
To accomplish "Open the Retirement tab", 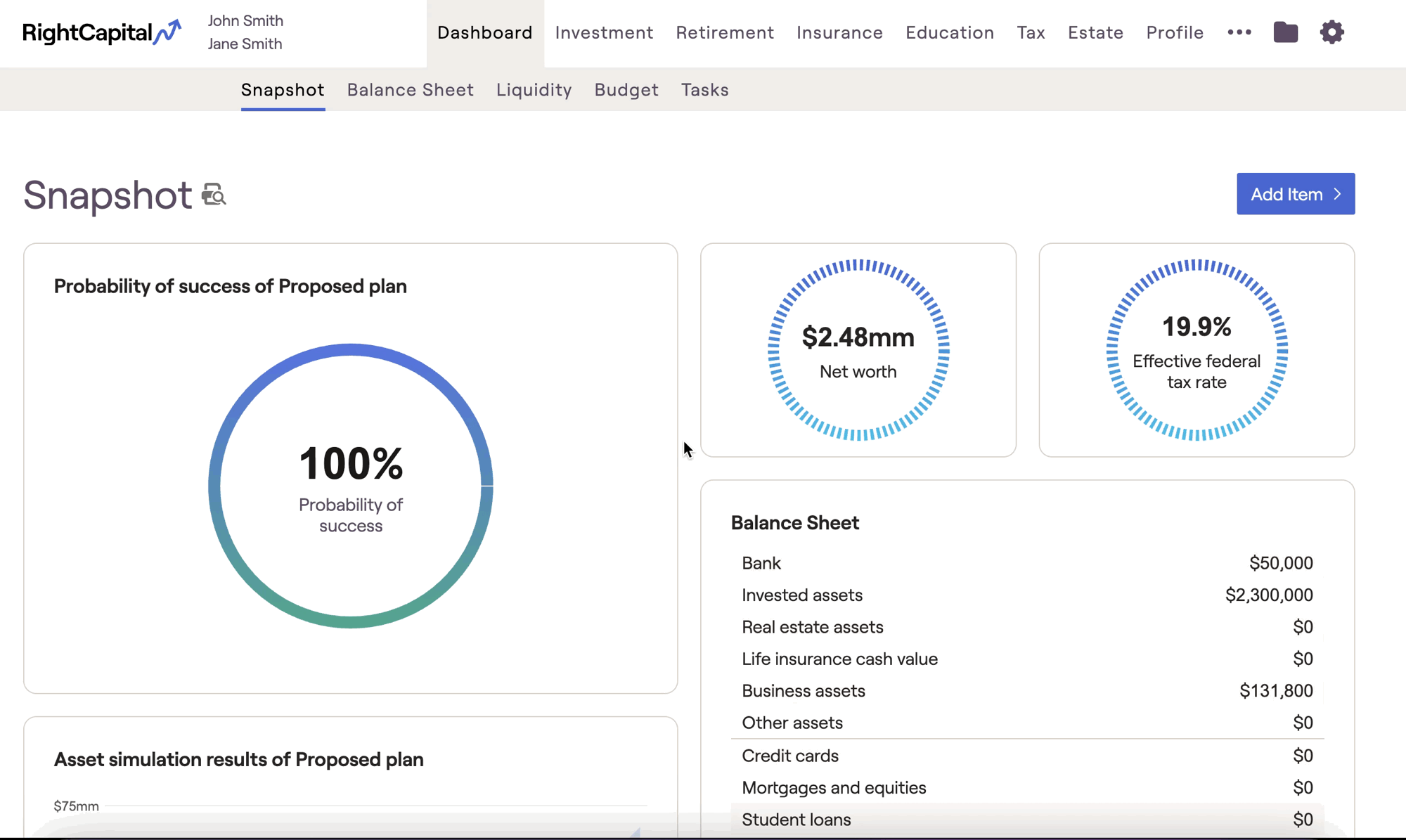I will [x=725, y=32].
